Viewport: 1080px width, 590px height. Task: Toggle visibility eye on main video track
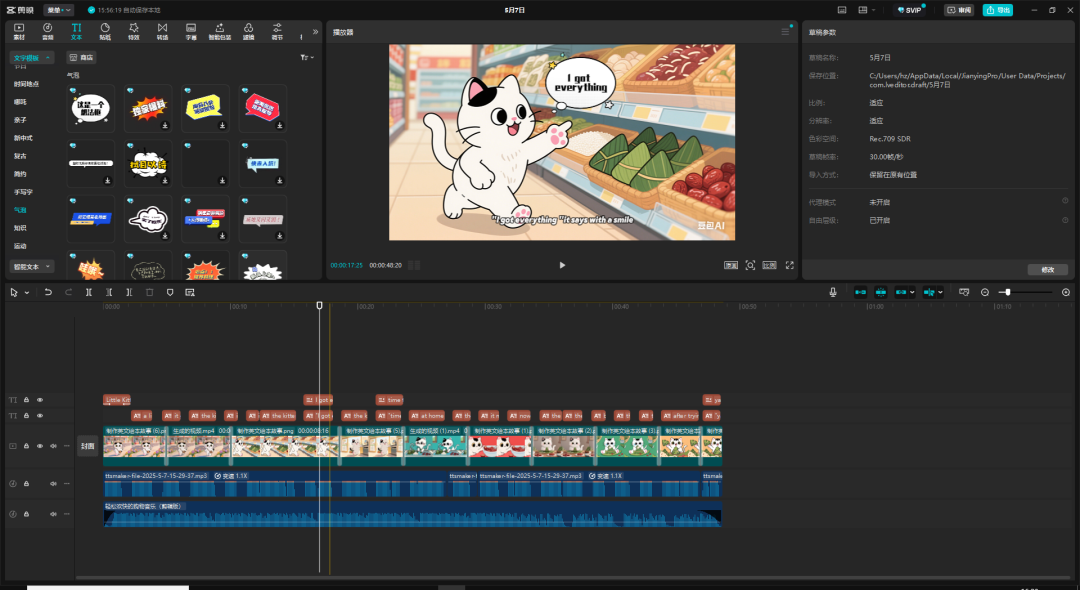[40, 446]
